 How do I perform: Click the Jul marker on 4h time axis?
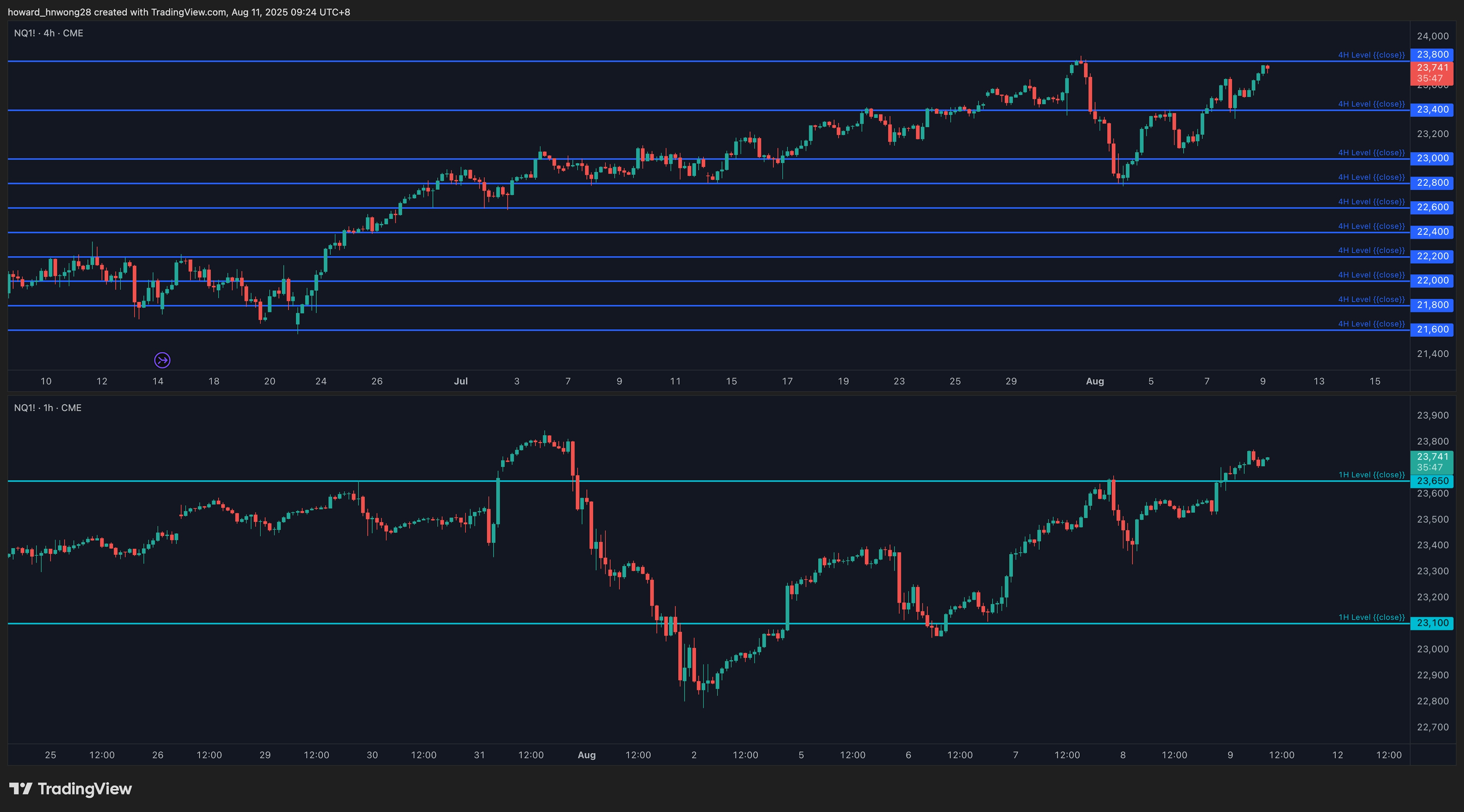point(460,381)
